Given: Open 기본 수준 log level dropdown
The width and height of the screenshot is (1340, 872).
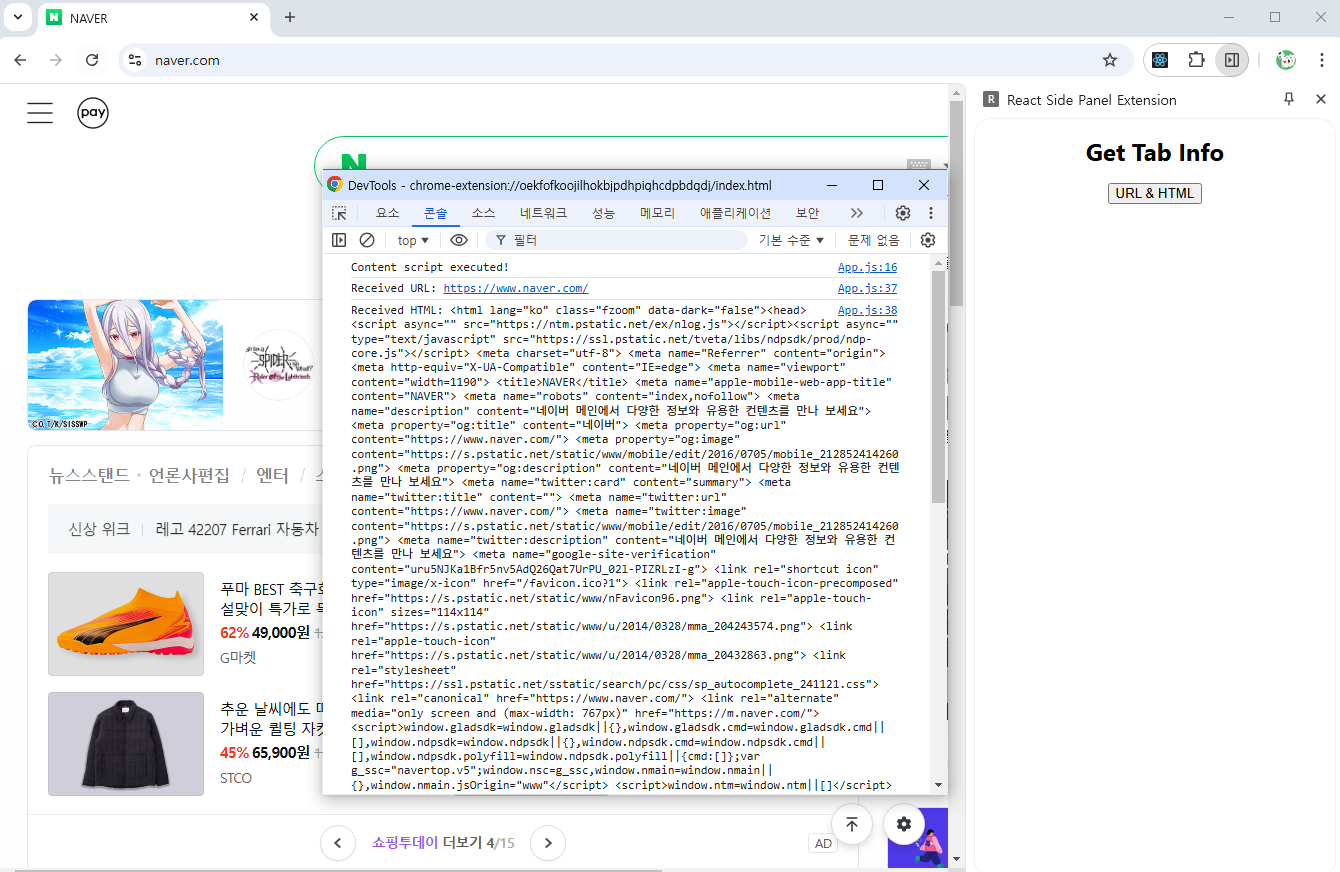Looking at the screenshot, I should (791, 240).
